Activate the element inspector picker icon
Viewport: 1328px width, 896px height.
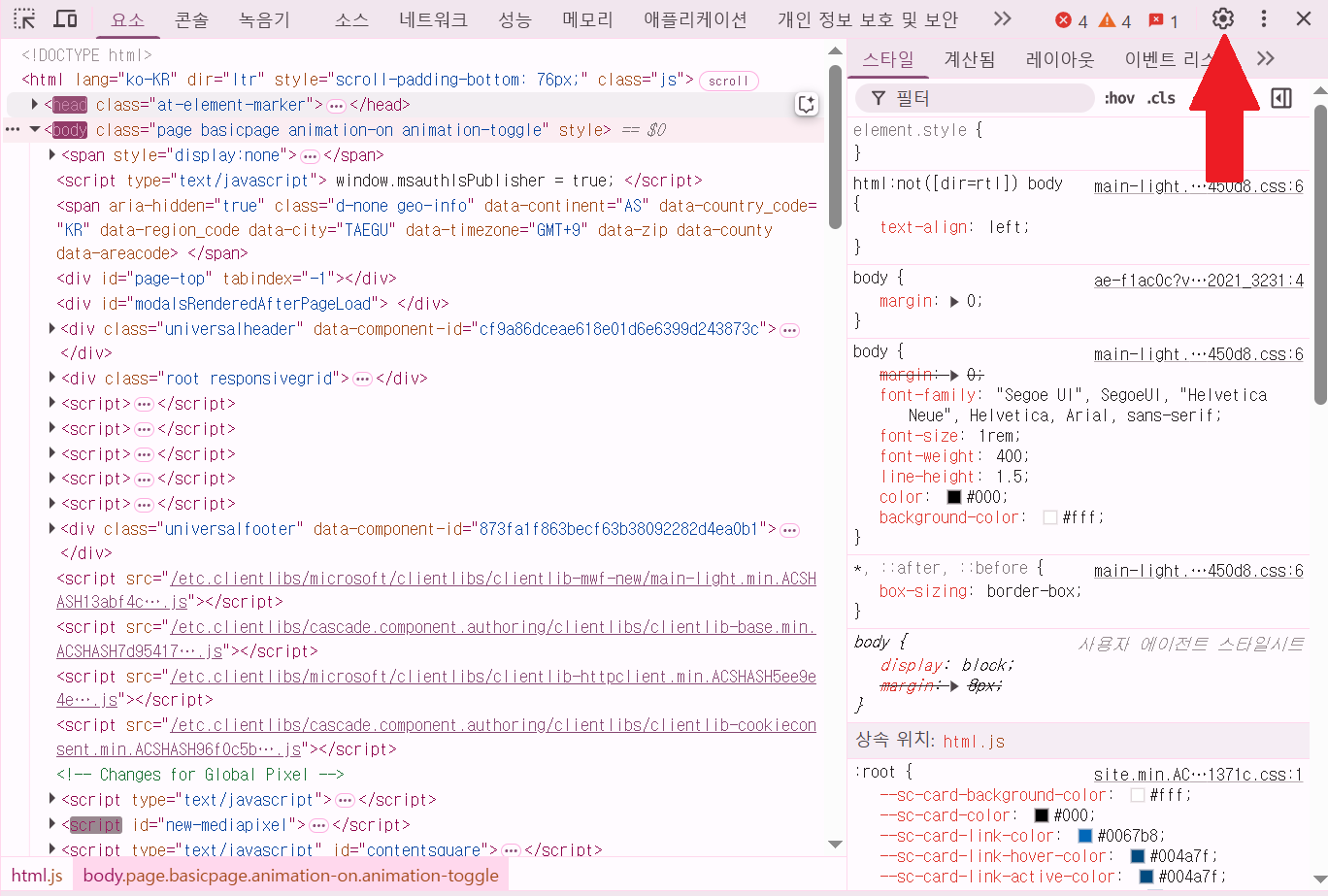(x=24, y=19)
